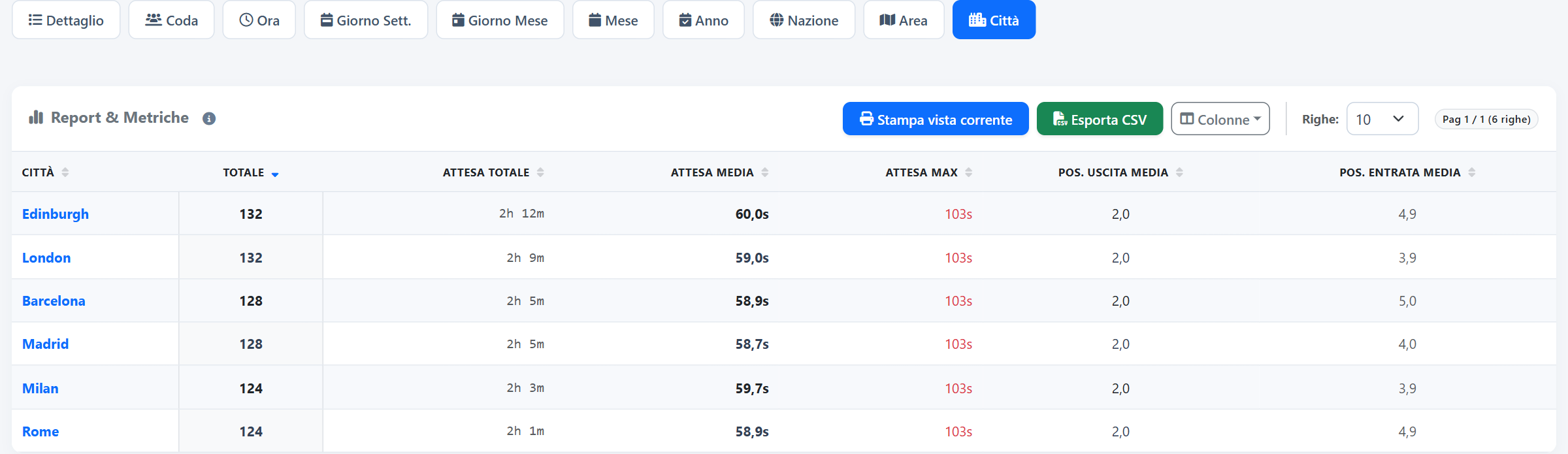Click the TOTALE column header
The width and height of the screenshot is (1568, 454).
click(x=251, y=172)
